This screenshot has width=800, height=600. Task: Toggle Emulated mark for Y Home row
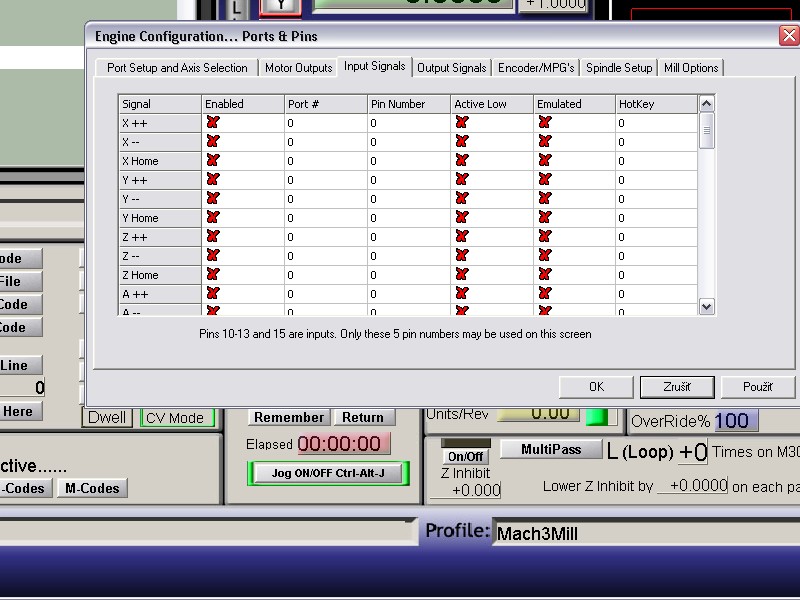(545, 218)
